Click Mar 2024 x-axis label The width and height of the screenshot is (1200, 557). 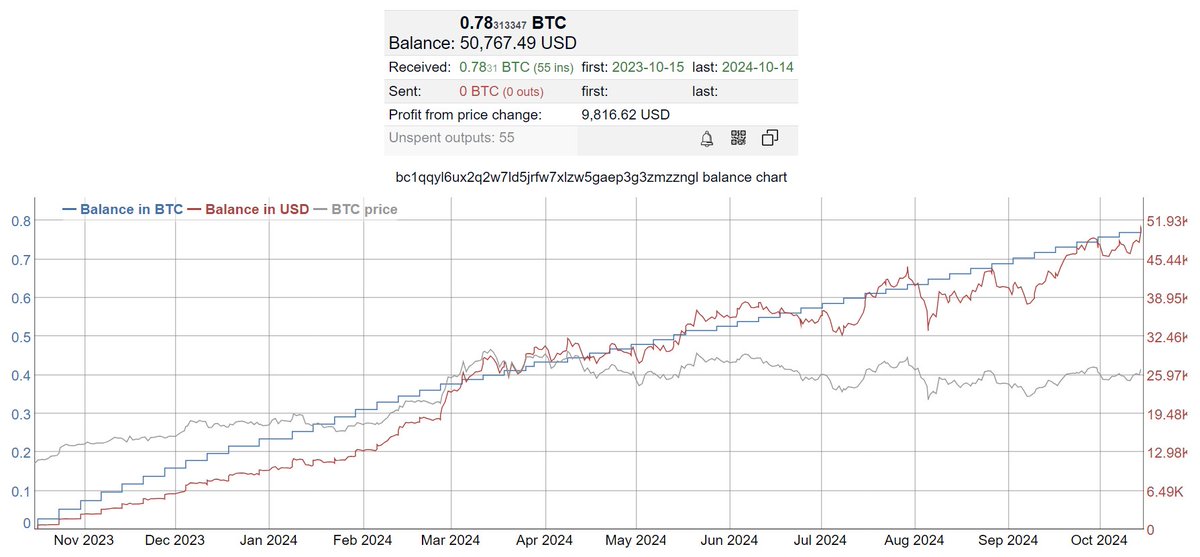[x=452, y=540]
